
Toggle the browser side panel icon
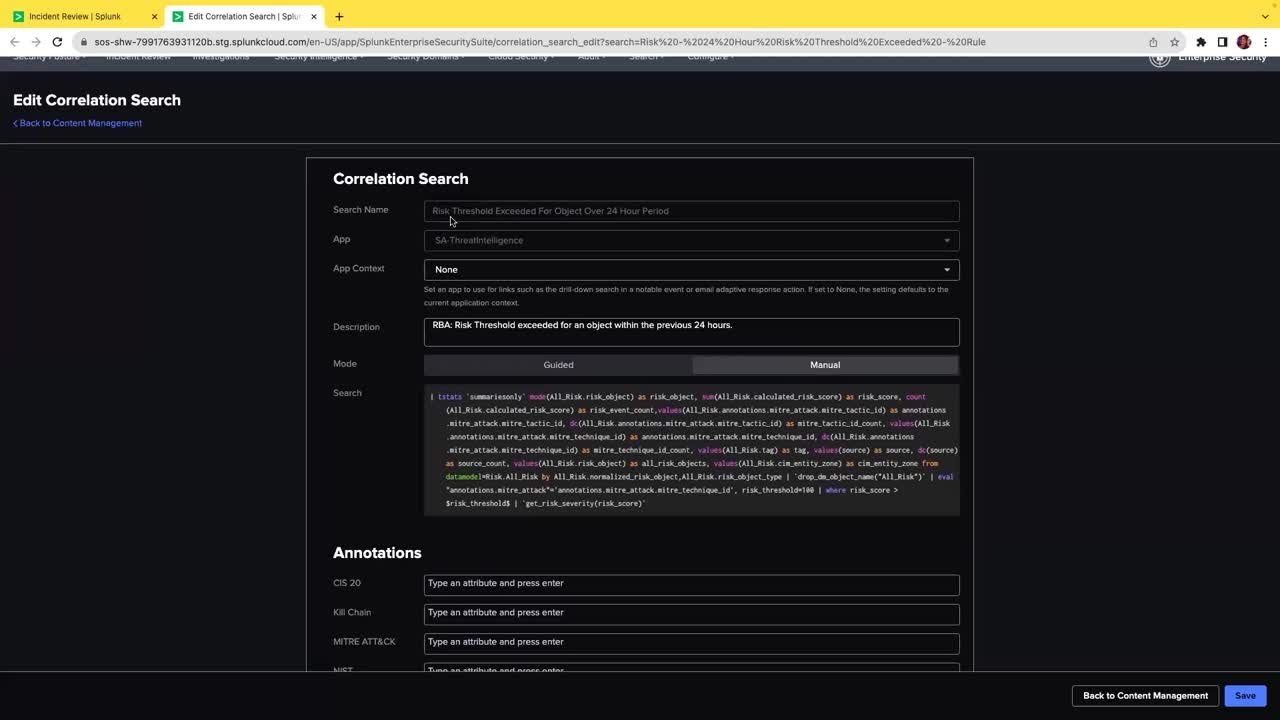[1222, 42]
